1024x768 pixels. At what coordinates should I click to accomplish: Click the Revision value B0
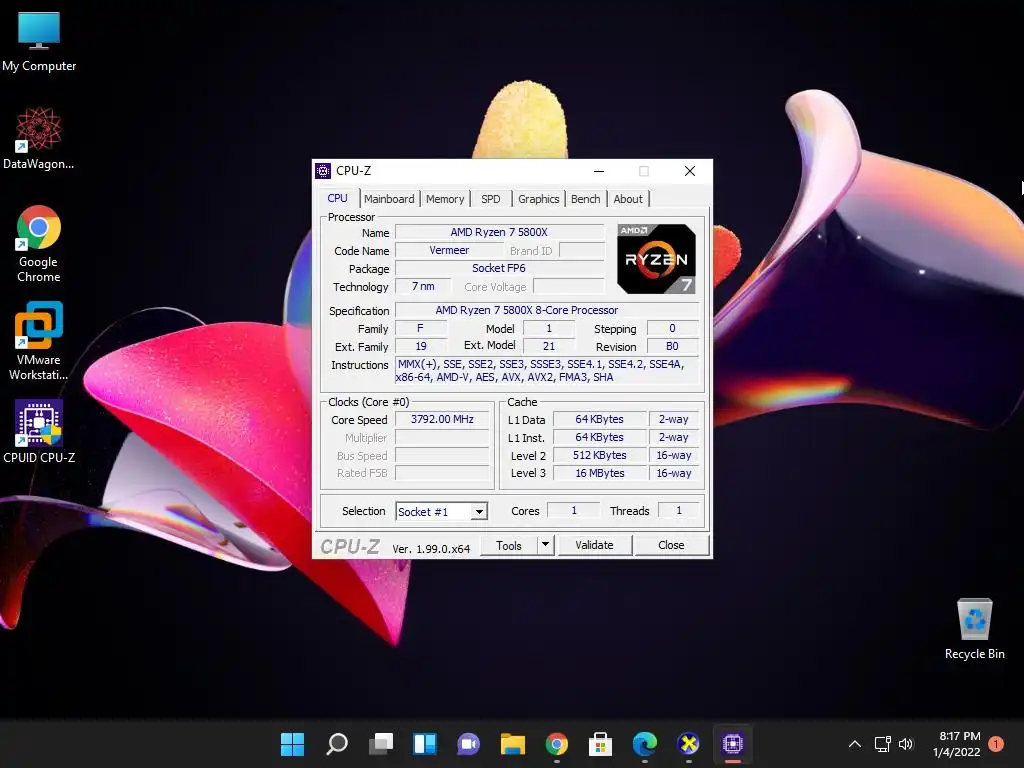pyautogui.click(x=673, y=346)
